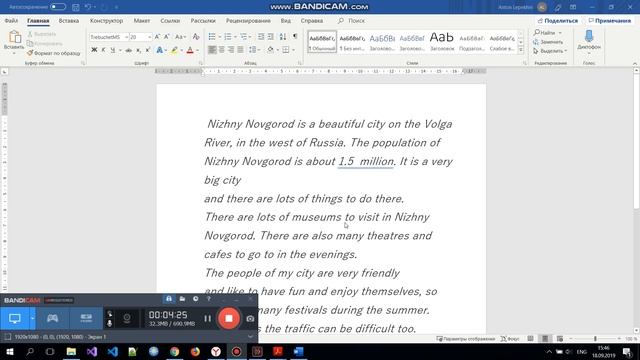The width and height of the screenshot is (640, 360).
Task: Click the Paste (Вставить) clipboard icon
Action: coord(14,37)
